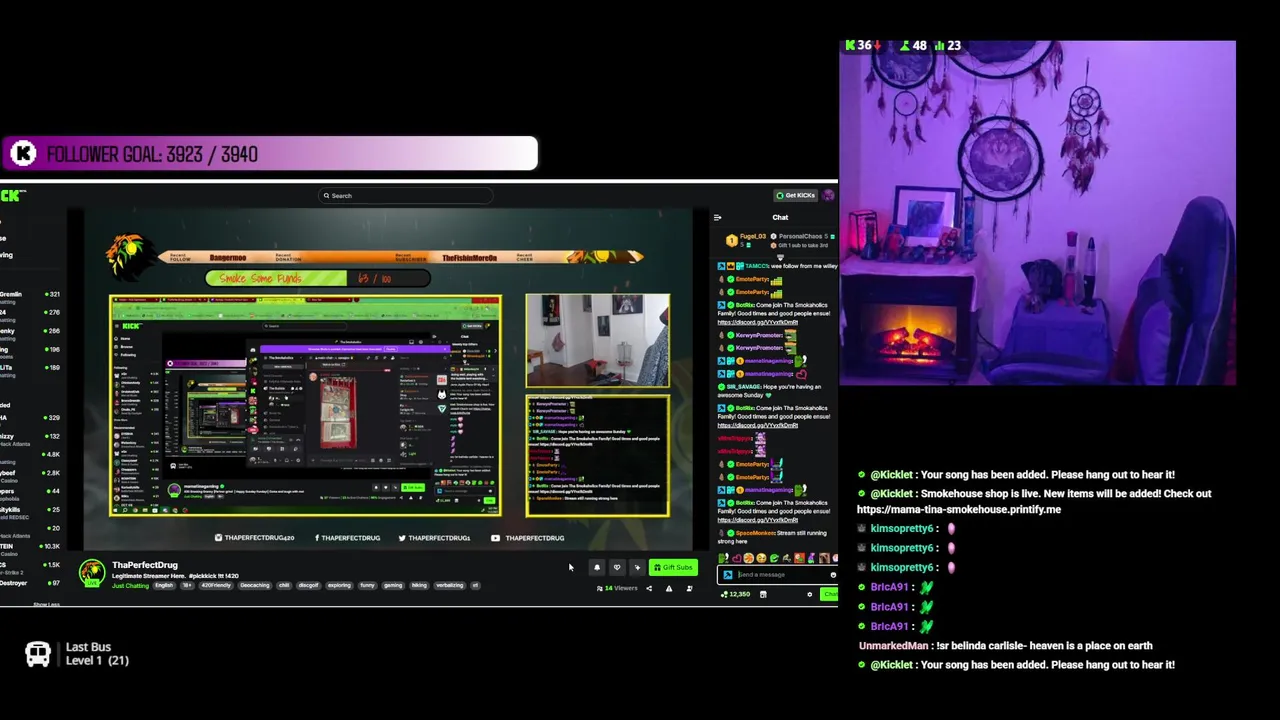Click the 14 Viewers count
This screenshot has width=1280, height=720.
point(617,588)
